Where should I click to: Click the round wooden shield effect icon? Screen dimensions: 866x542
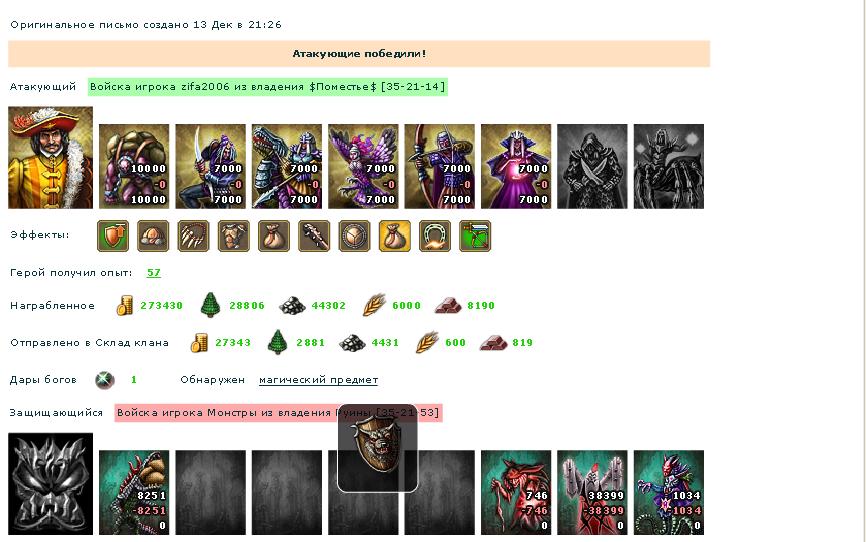[355, 236]
